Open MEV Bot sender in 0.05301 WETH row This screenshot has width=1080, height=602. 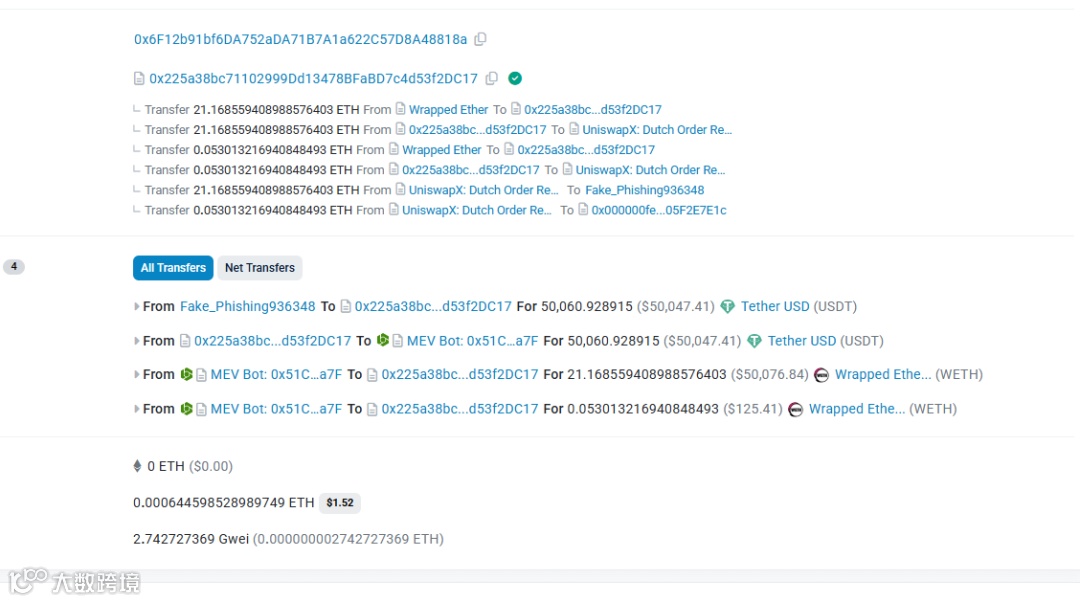tap(276, 409)
